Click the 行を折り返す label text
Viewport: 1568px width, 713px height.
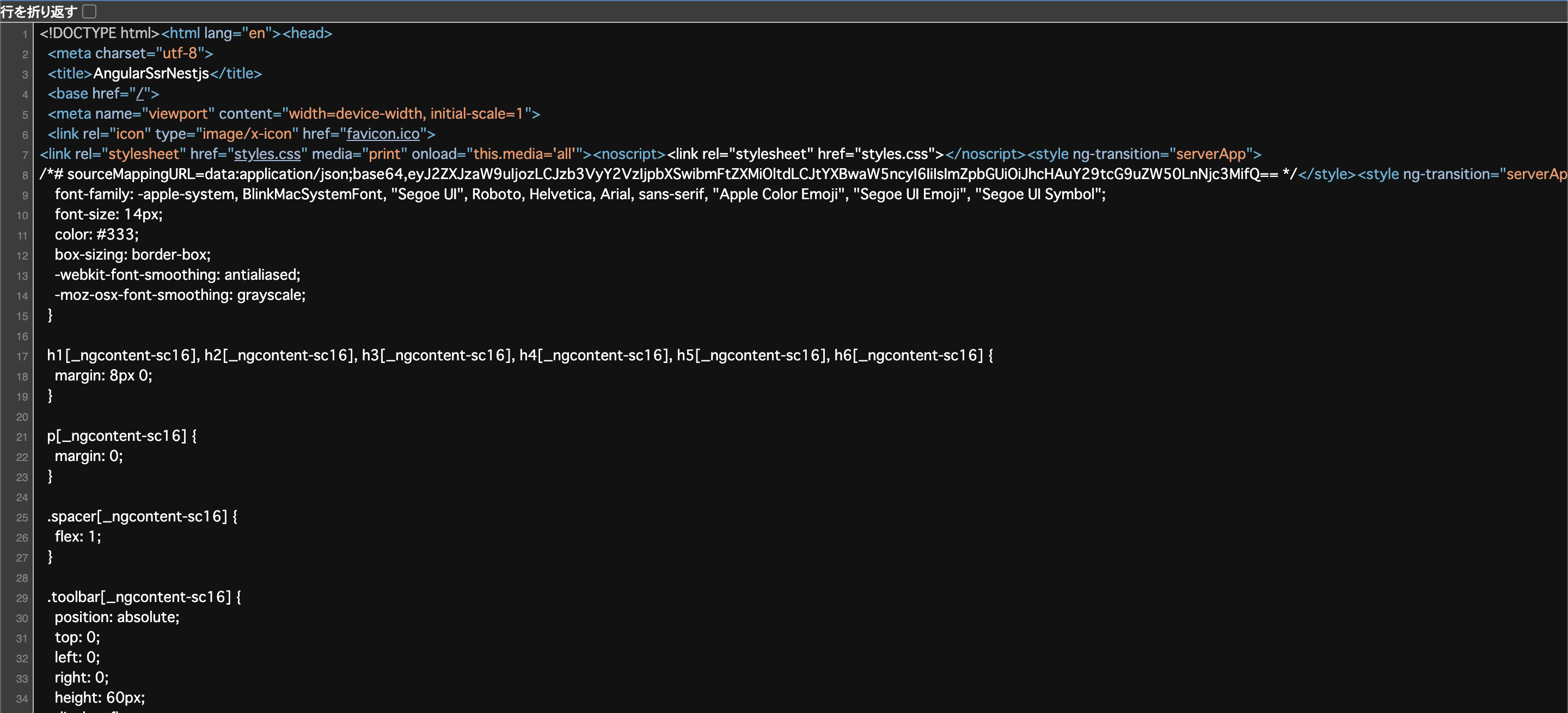click(x=39, y=11)
